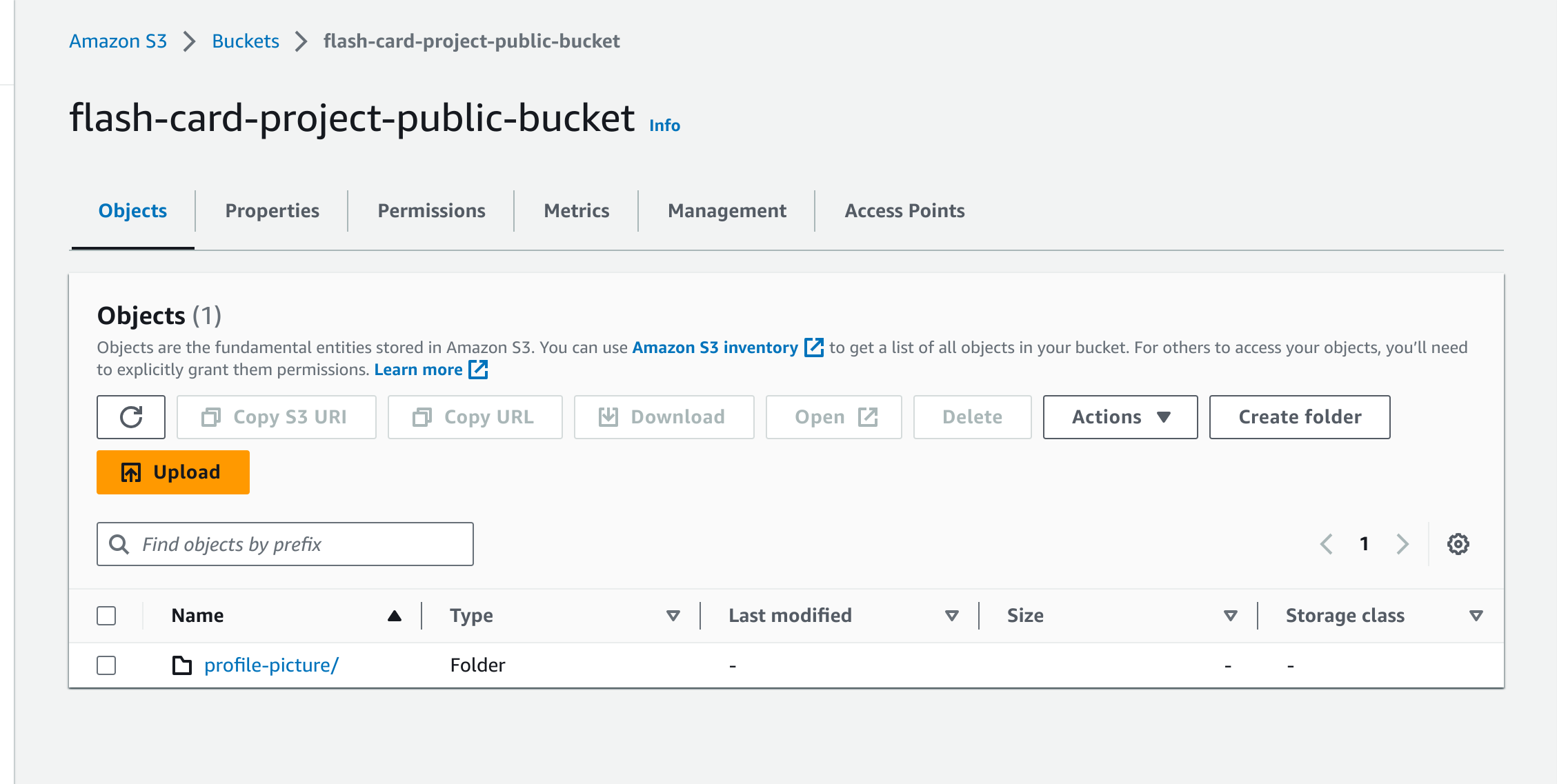Click the refresh objects icon
Viewport: 1557px width, 784px height.
pyautogui.click(x=131, y=416)
